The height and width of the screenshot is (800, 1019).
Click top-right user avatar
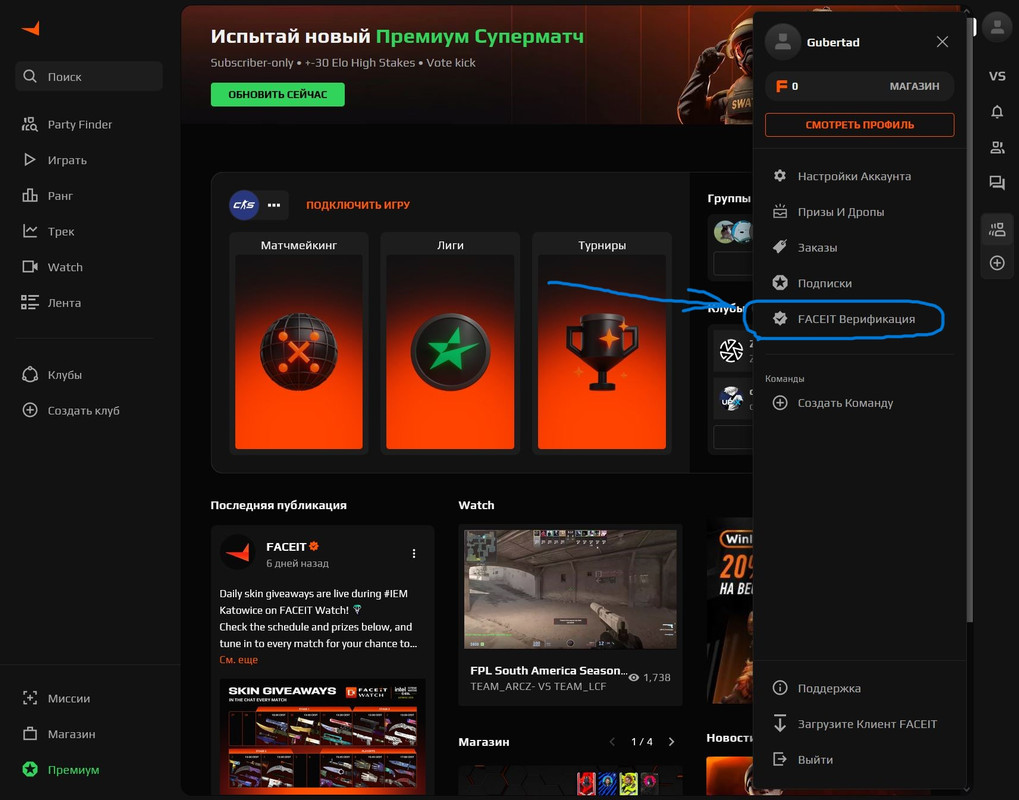997,27
